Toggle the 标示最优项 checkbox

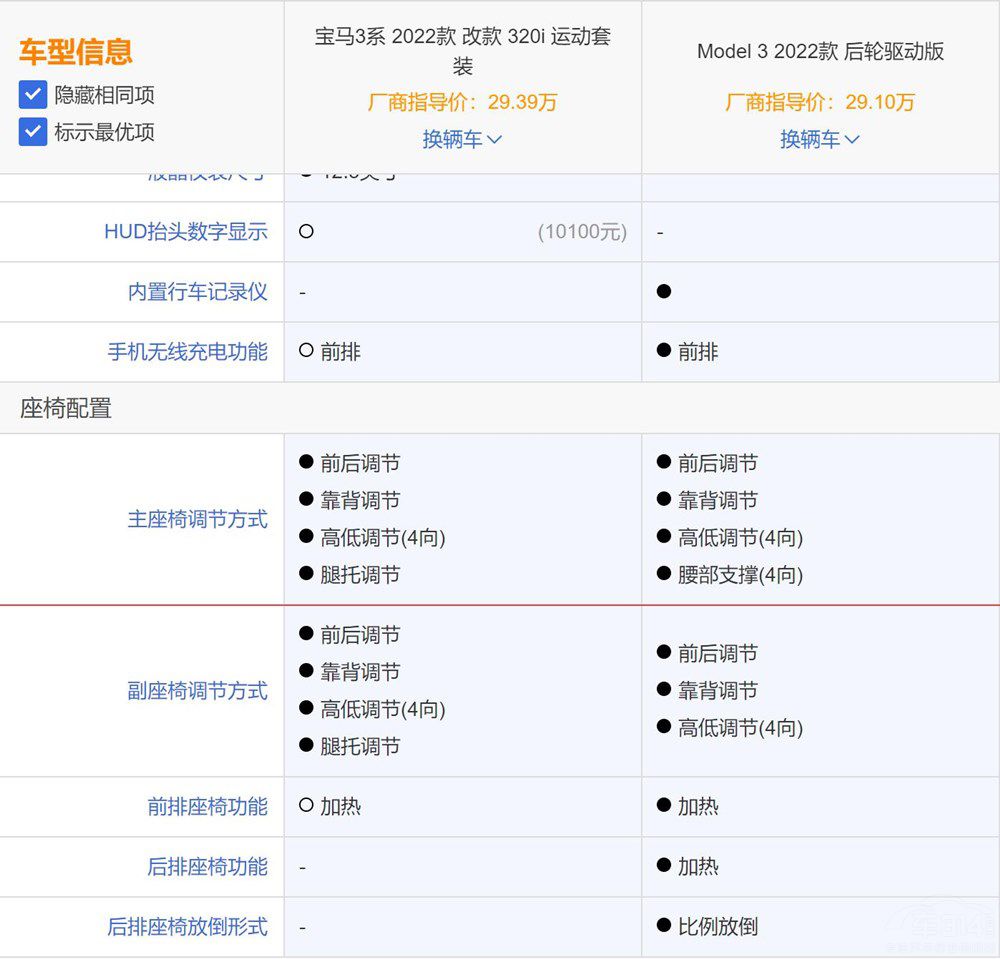[33, 132]
